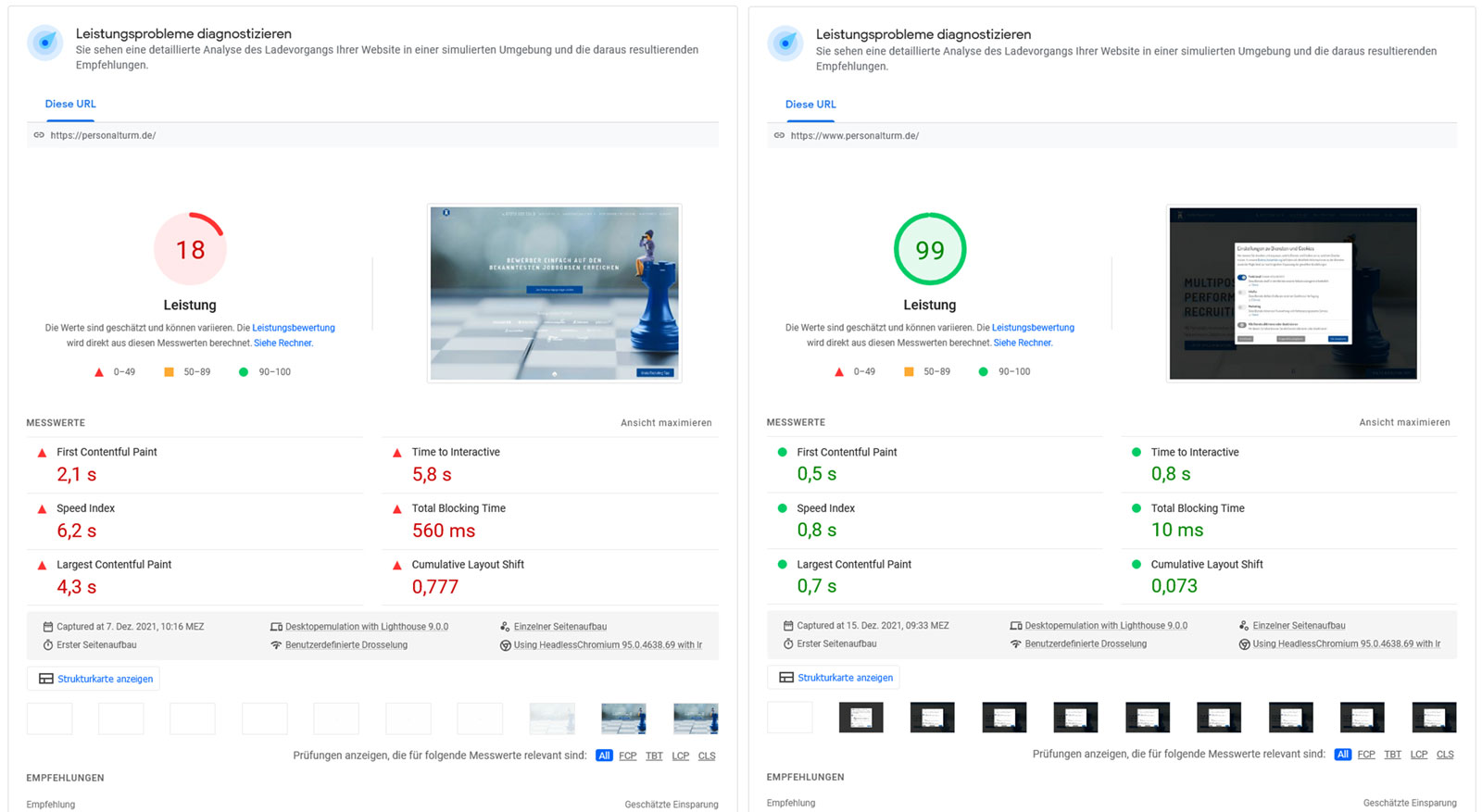
Task: Click red triangle beside Time to Interactive 5,8 s
Action: pos(397,453)
